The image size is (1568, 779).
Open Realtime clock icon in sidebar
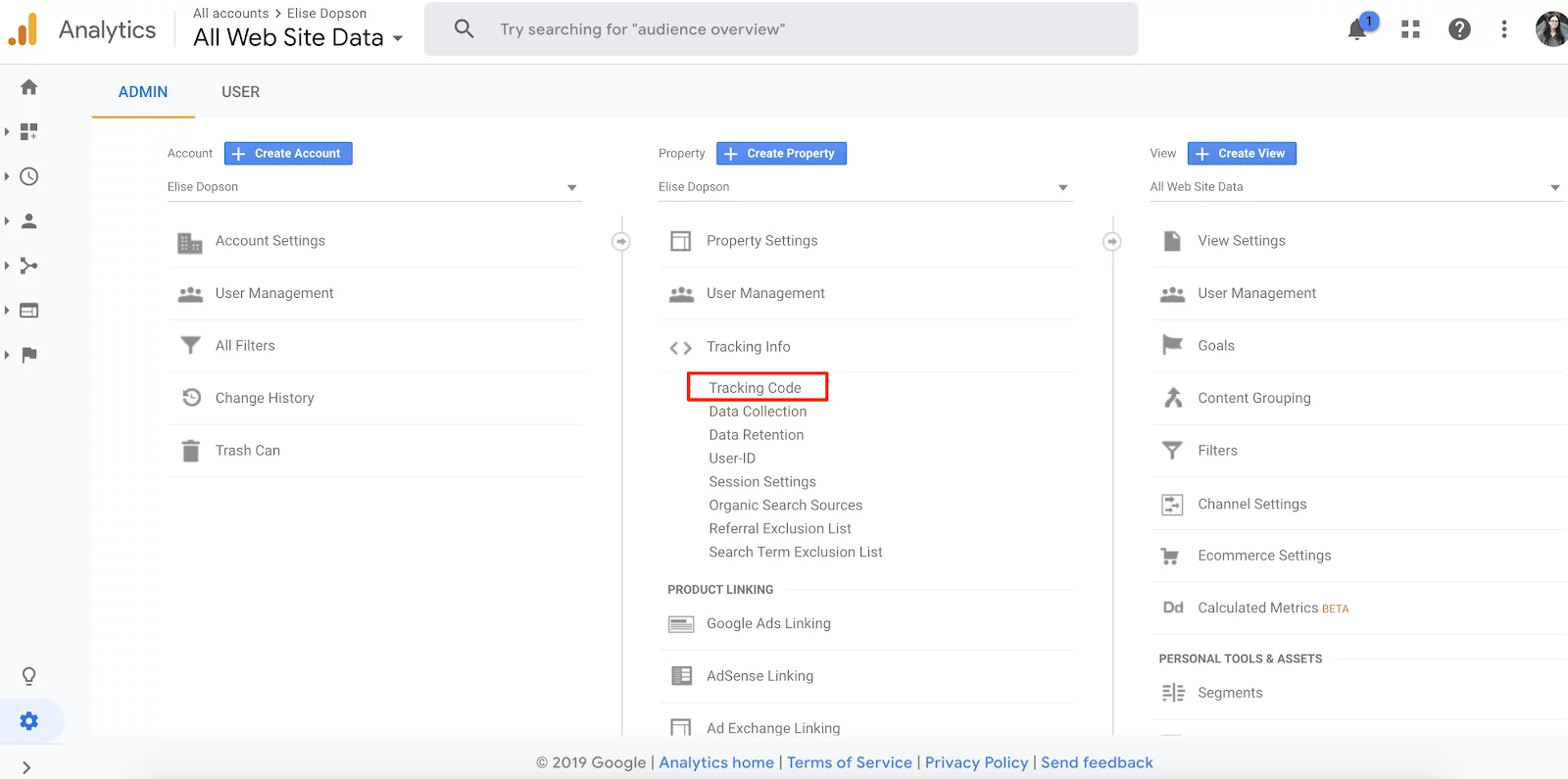point(29,176)
